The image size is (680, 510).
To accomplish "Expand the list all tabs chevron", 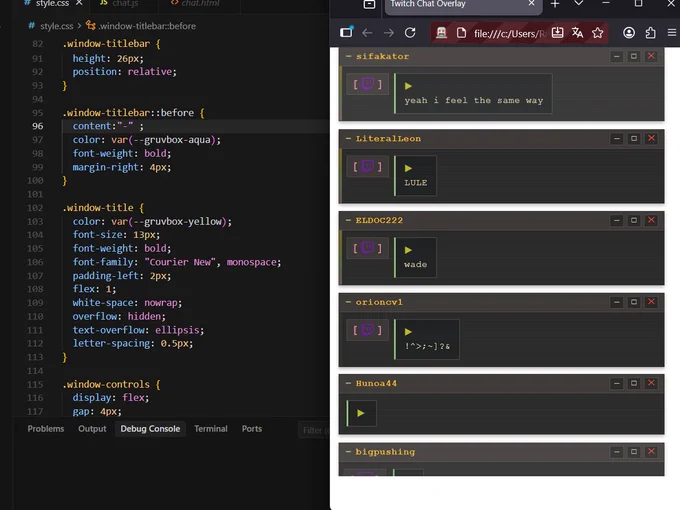I will pyautogui.click(x=579, y=3).
